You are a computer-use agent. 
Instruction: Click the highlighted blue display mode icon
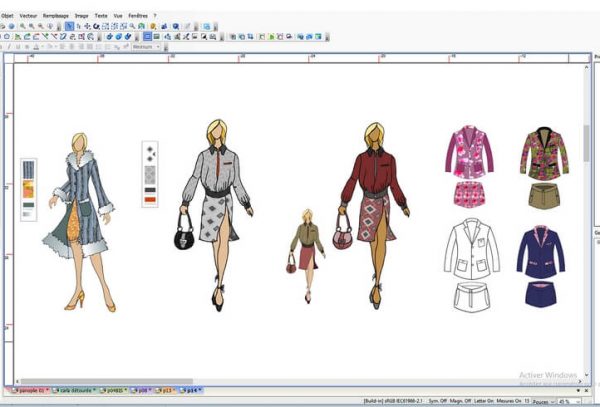147,36
